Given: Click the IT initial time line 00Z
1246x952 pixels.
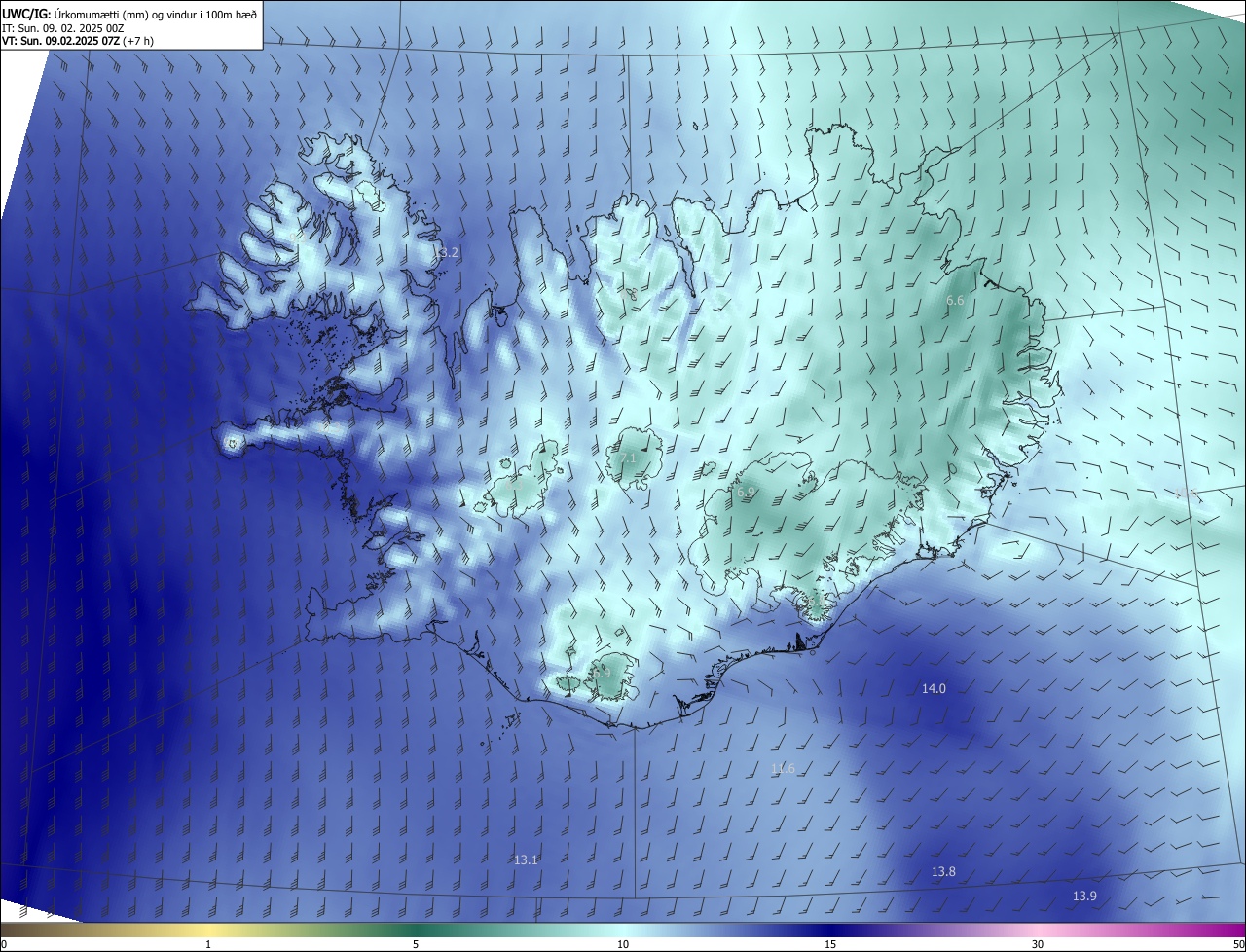Looking at the screenshot, I should (x=62, y=27).
